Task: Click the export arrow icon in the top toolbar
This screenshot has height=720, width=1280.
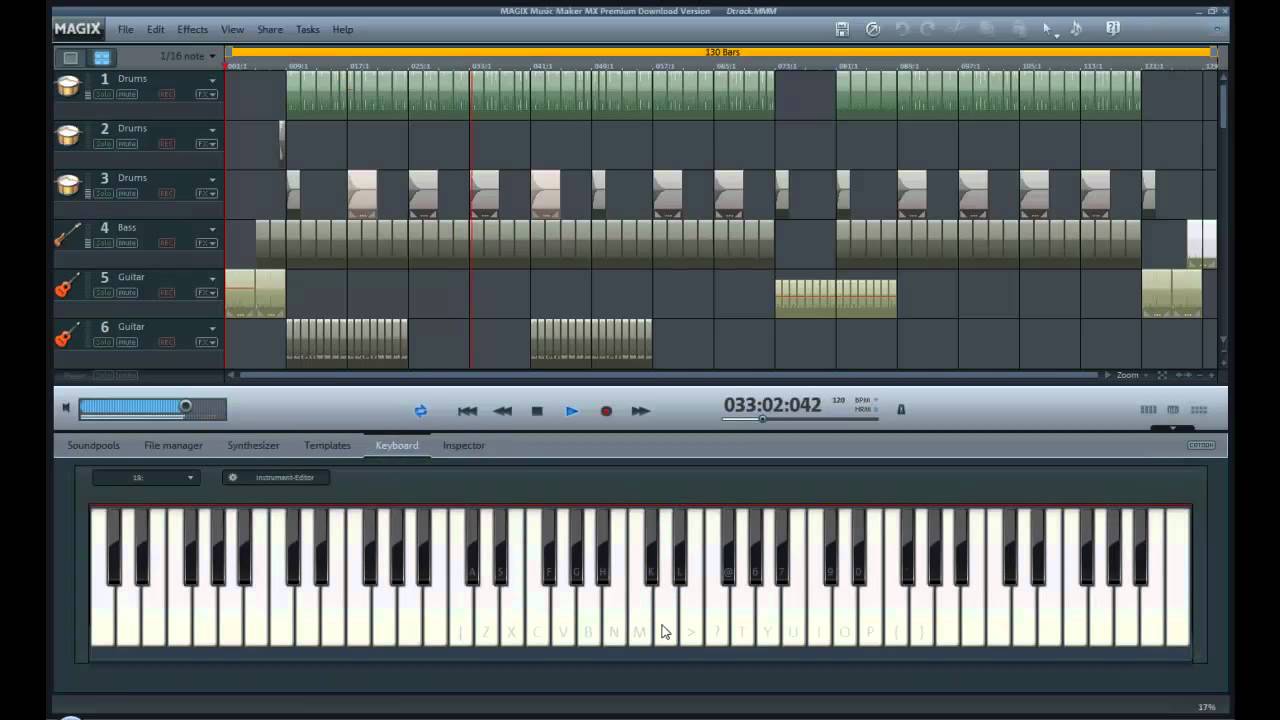Action: (x=873, y=29)
